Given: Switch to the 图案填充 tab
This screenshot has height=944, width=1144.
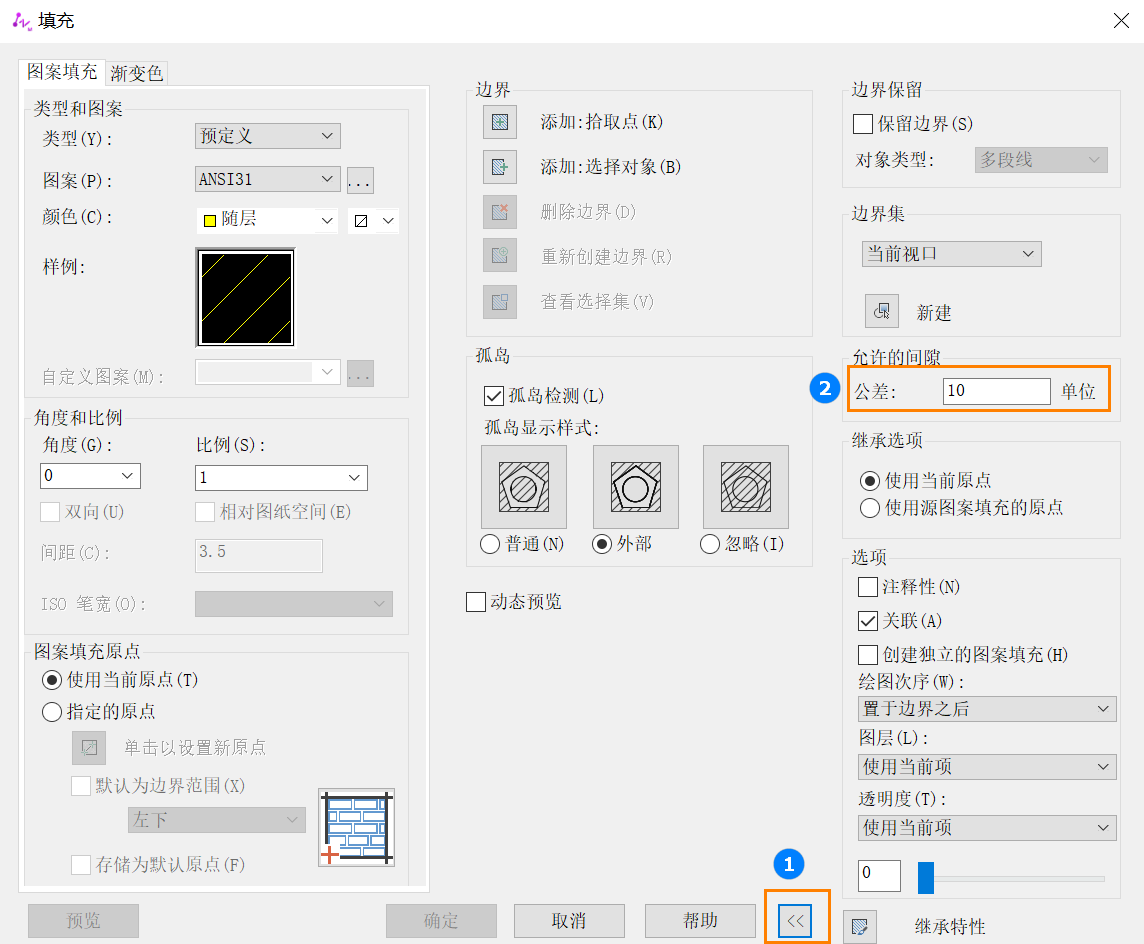Looking at the screenshot, I should click(62, 71).
